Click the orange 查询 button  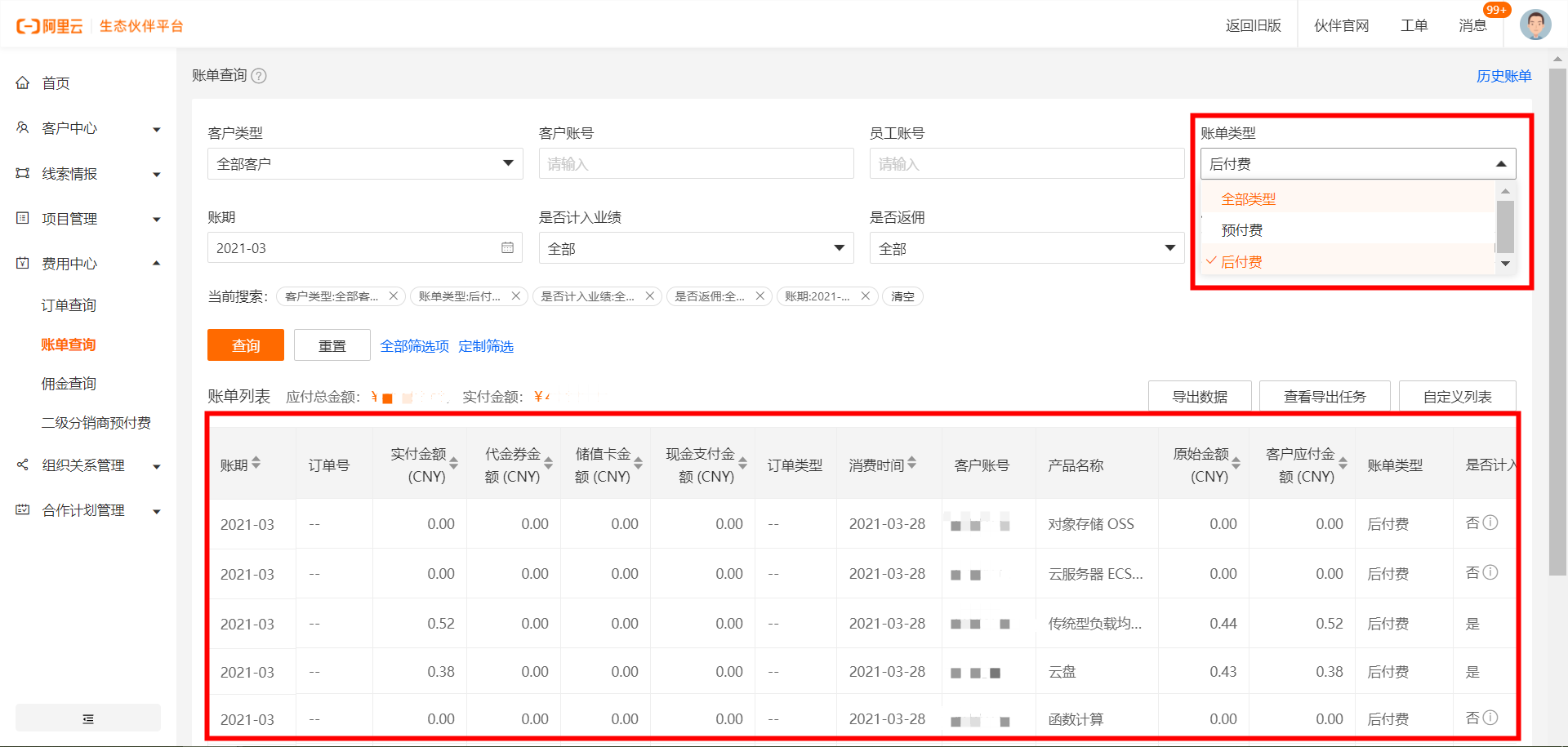click(x=246, y=345)
